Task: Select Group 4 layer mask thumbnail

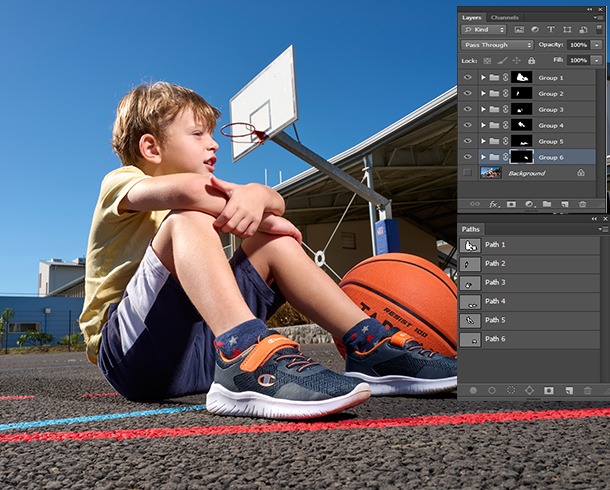Action: [x=521, y=125]
